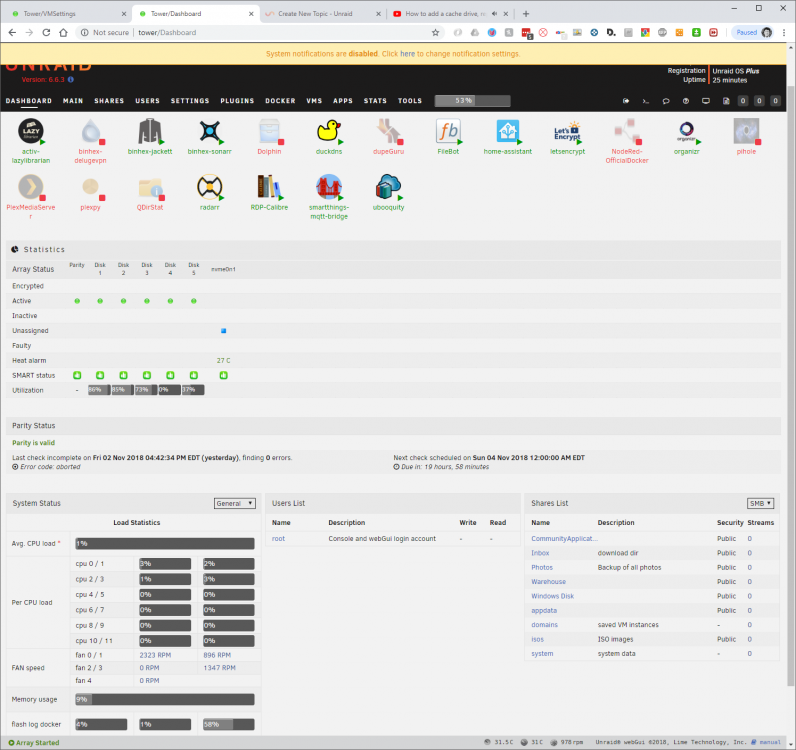The image size is (796, 750).
Task: Click the Disk 1 SMART status indicator
Action: [100, 375]
